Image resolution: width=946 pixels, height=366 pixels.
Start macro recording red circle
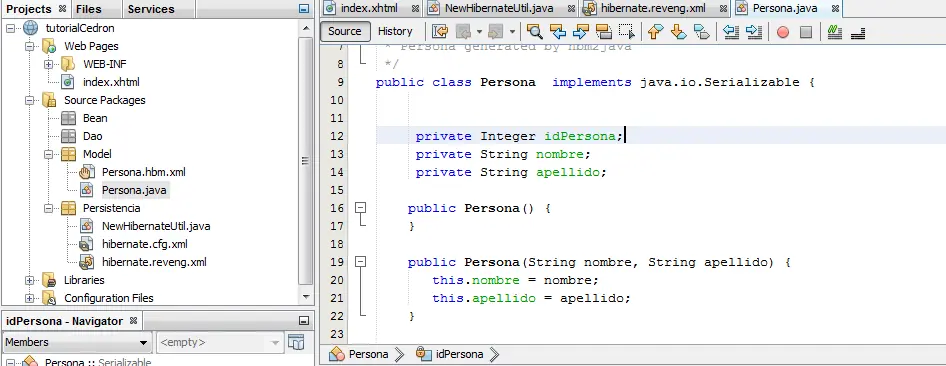pyautogui.click(x=783, y=32)
